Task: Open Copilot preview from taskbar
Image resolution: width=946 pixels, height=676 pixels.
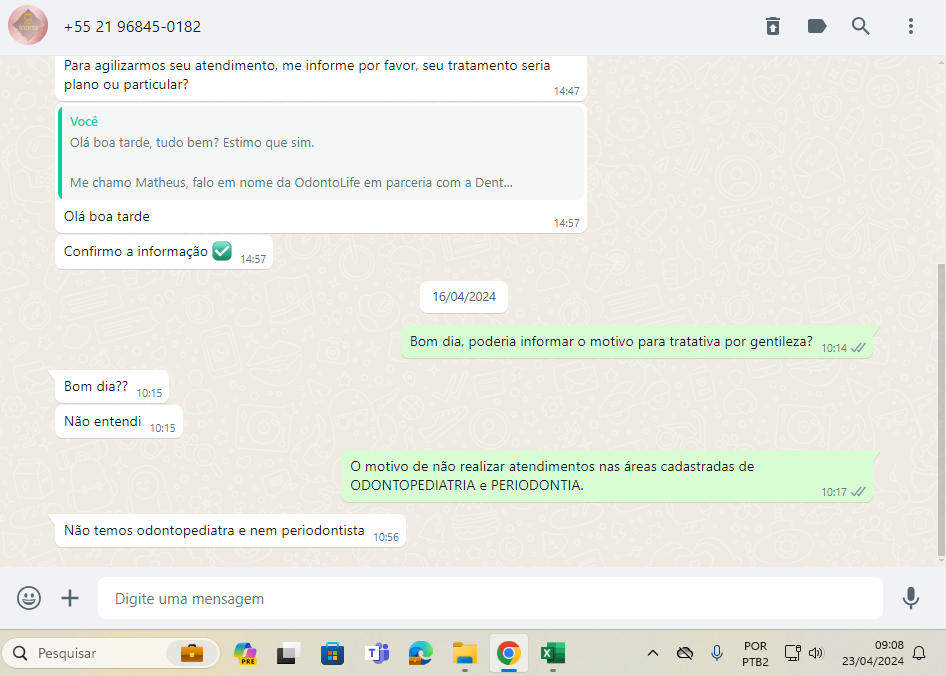Action: point(246,653)
